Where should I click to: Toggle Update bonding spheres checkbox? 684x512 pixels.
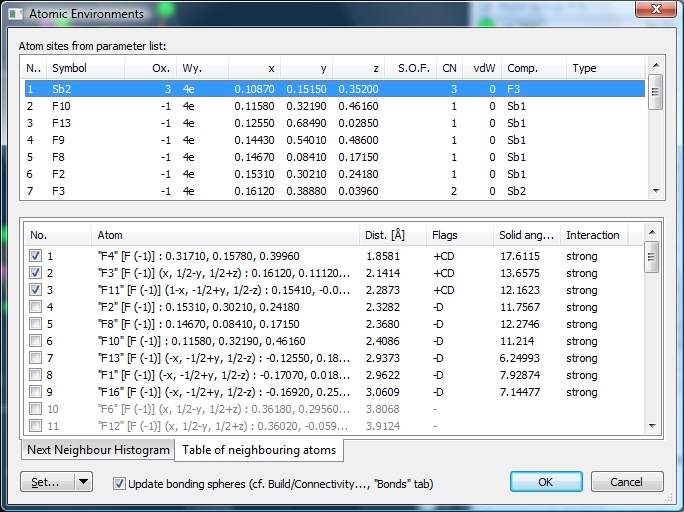[x=120, y=483]
